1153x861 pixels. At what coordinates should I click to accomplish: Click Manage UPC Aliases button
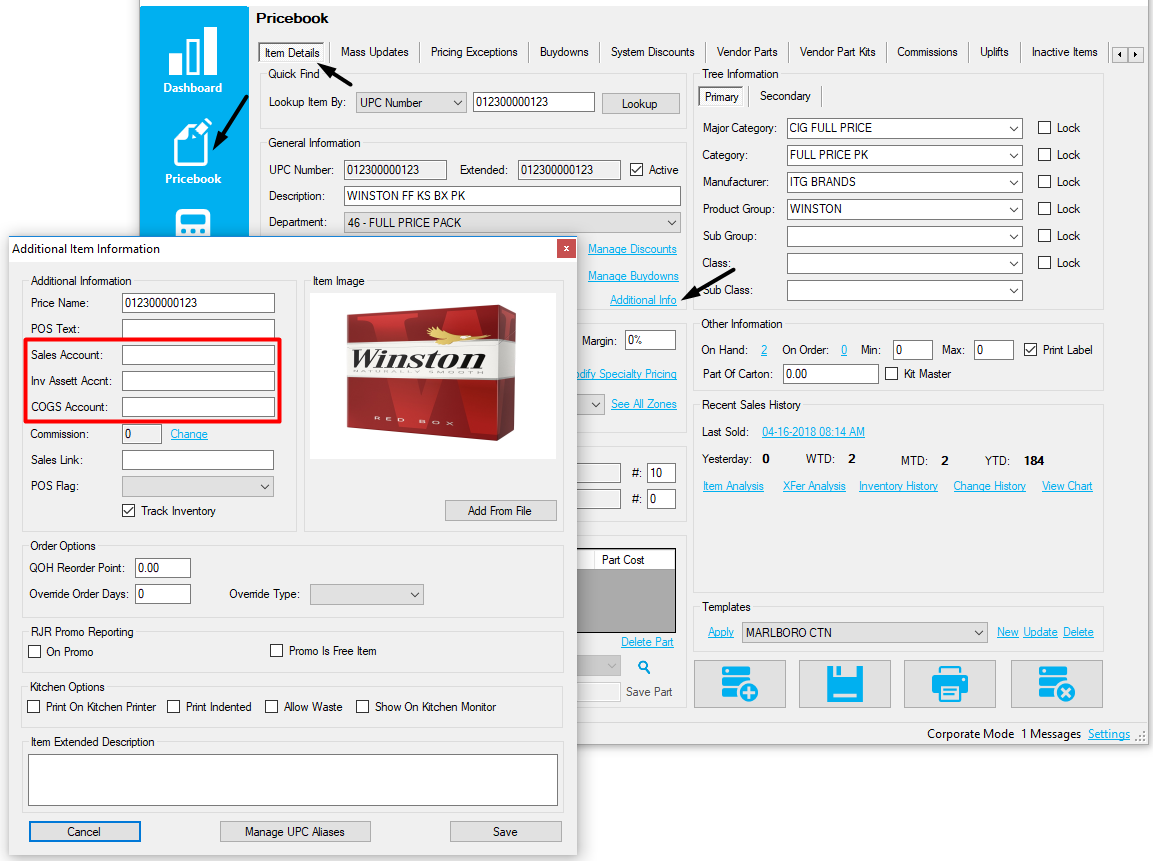point(295,832)
